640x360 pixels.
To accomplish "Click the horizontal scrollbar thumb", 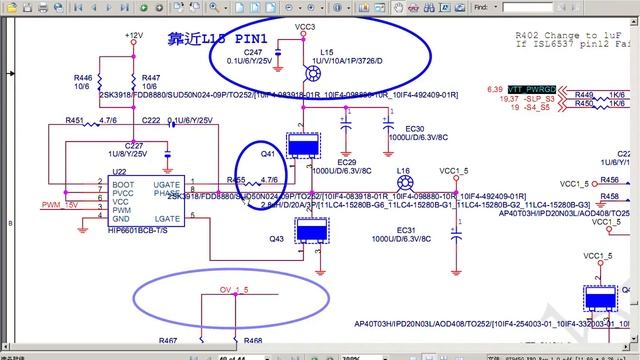I will (x=123, y=347).
